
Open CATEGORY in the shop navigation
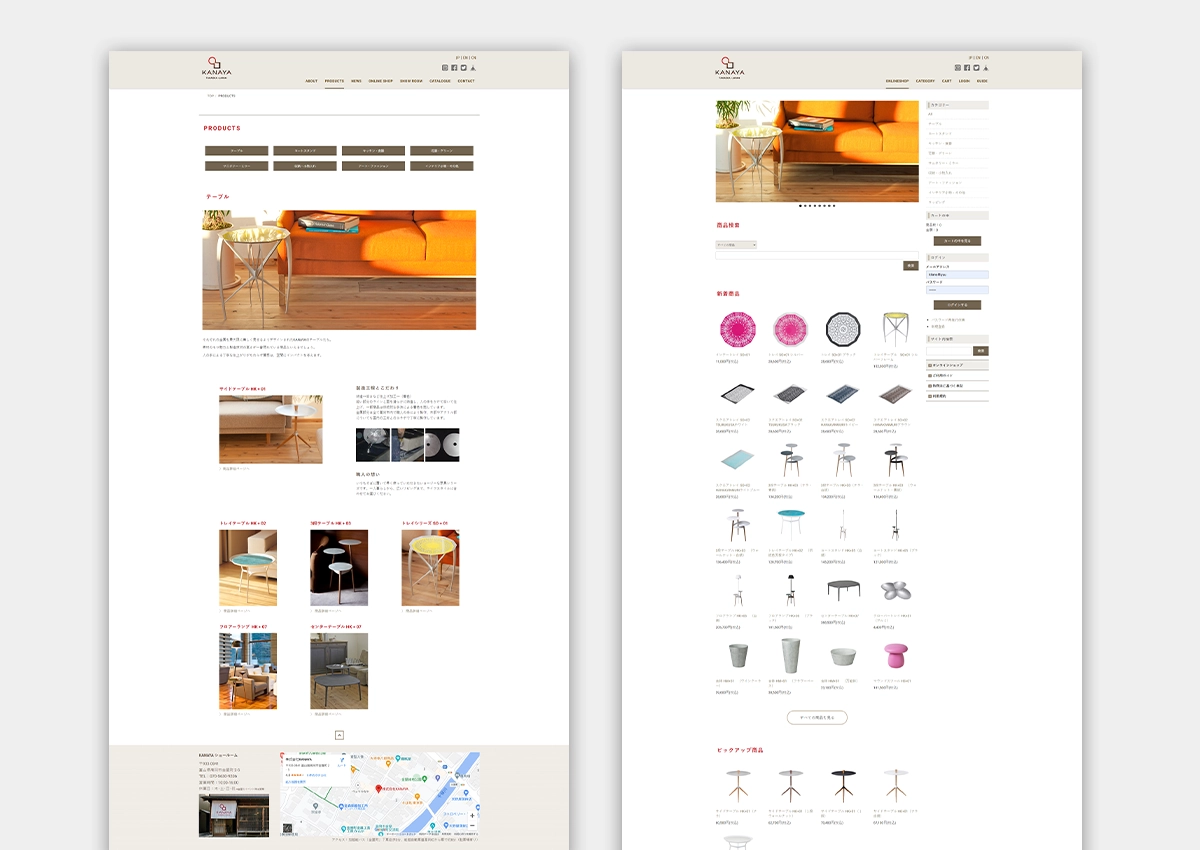click(x=925, y=81)
